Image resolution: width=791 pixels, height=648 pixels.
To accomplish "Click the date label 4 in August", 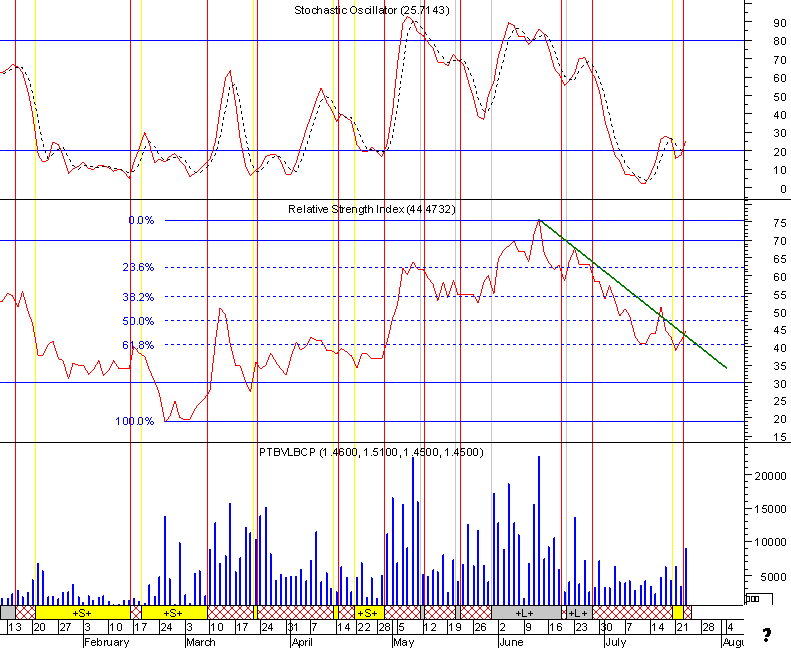I will 729,627.
